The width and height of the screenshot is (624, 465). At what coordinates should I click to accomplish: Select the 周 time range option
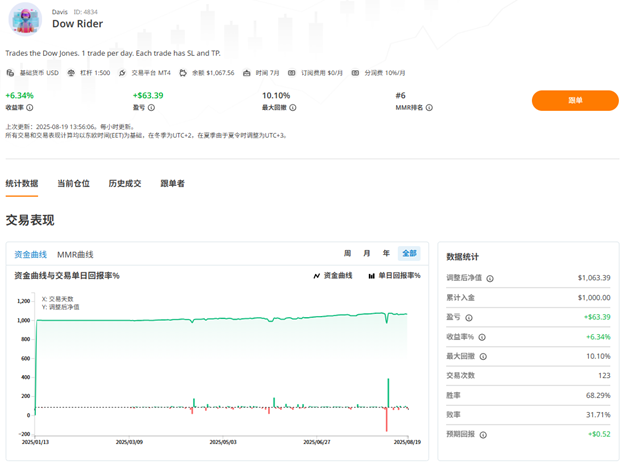point(347,254)
